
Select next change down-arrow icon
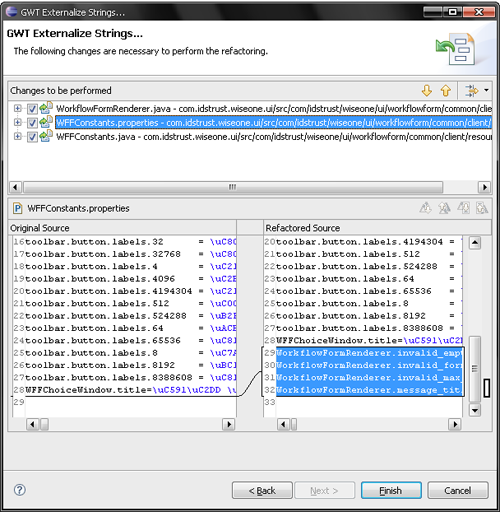427,90
